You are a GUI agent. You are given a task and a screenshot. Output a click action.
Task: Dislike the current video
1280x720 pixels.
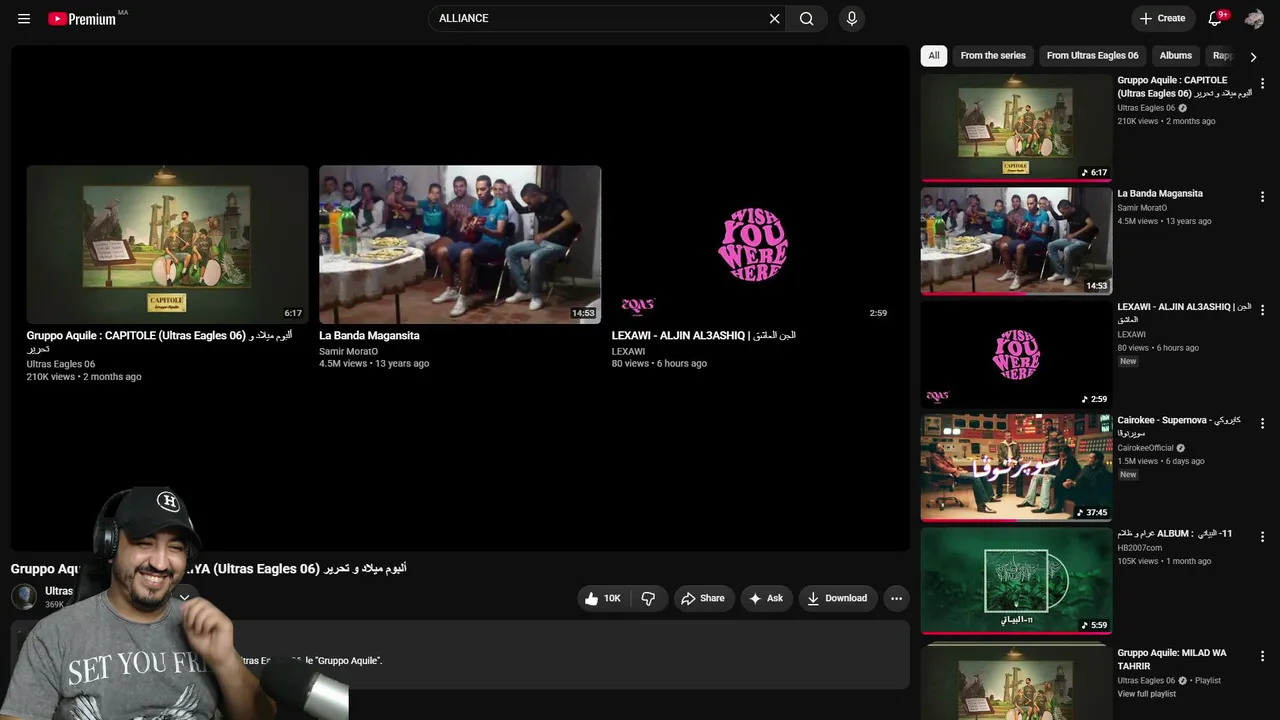click(648, 598)
